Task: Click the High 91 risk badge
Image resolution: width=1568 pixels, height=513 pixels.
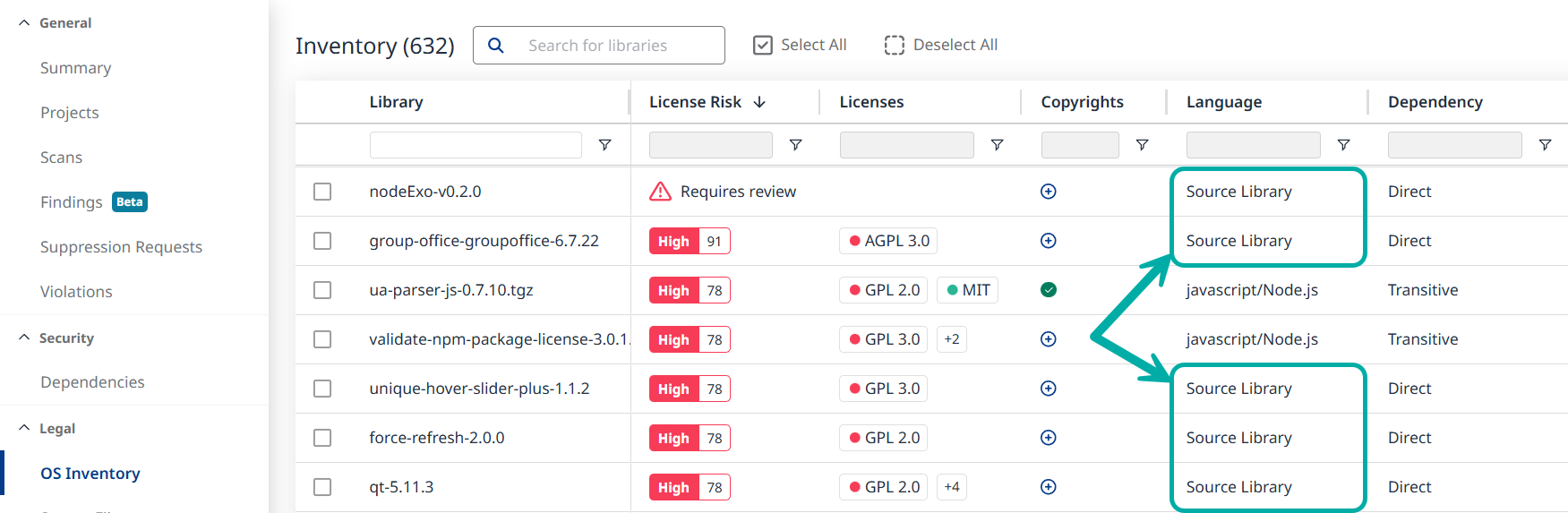Action: point(689,241)
